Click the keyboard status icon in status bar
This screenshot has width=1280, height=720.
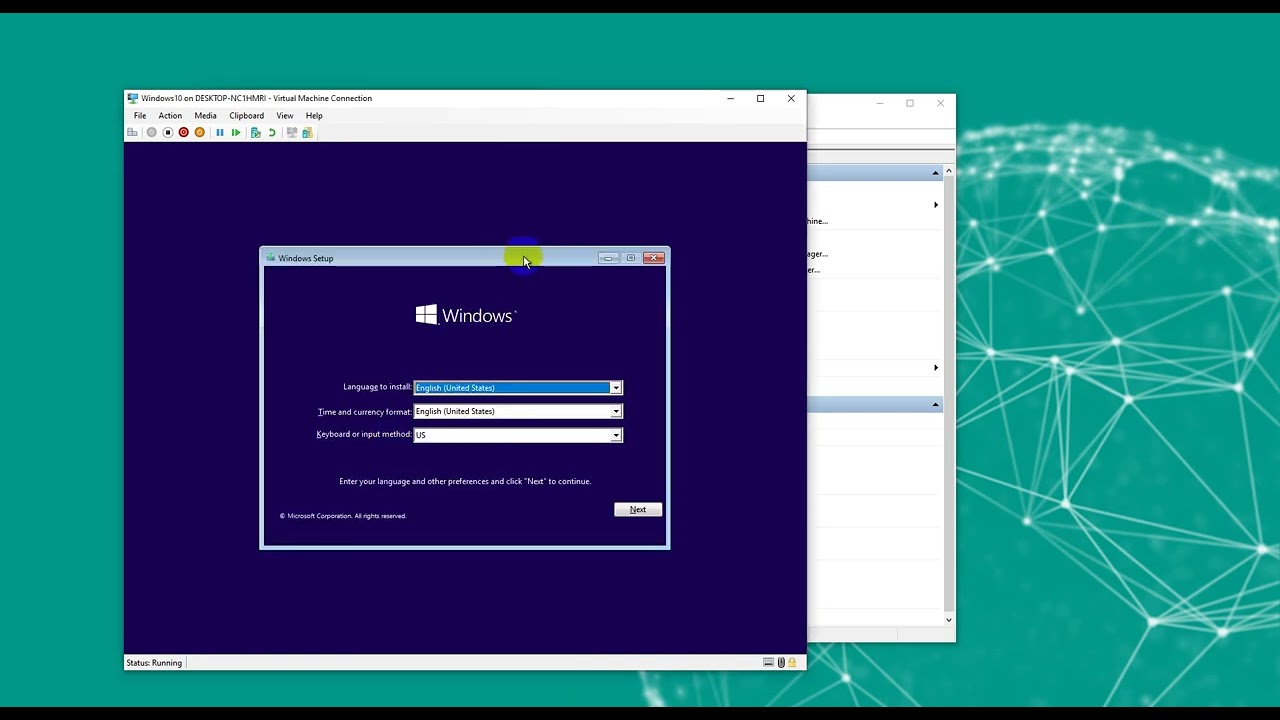(768, 662)
